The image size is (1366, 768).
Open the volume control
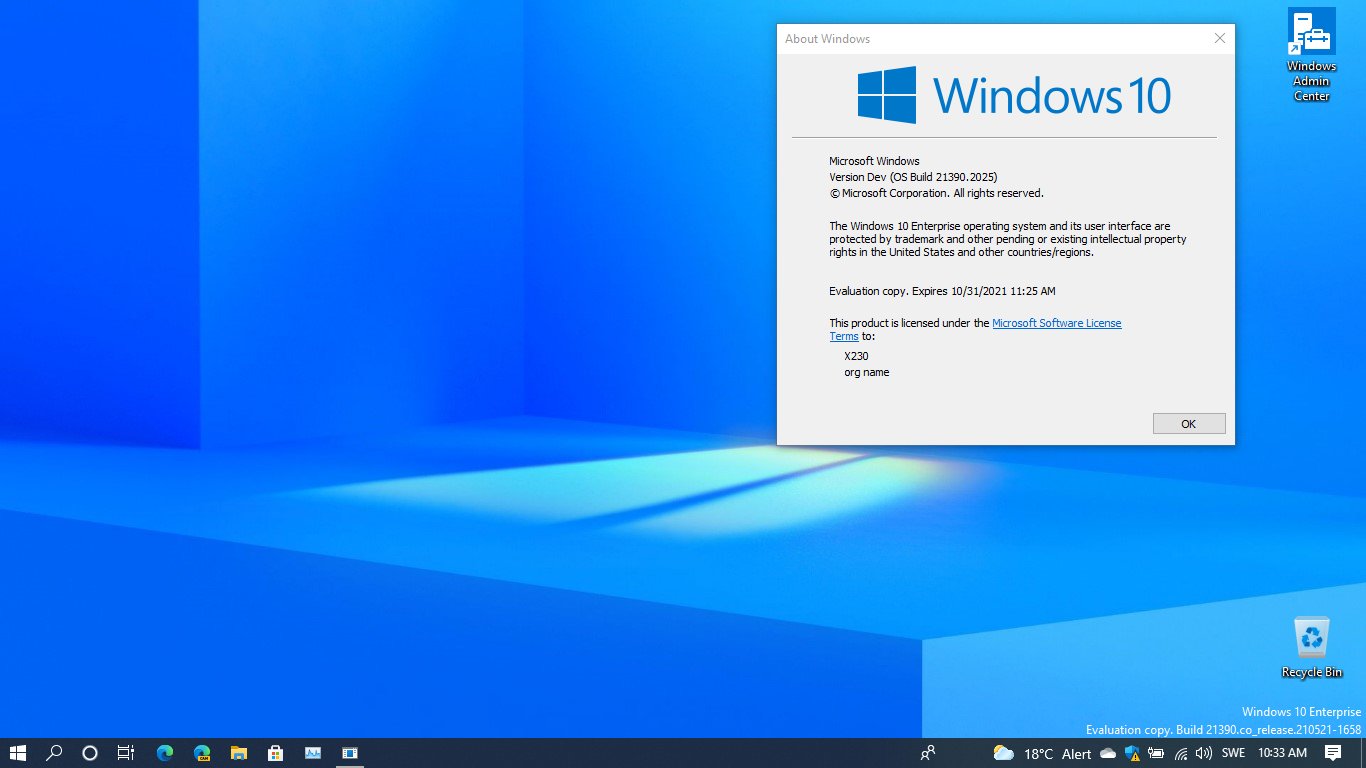1203,753
